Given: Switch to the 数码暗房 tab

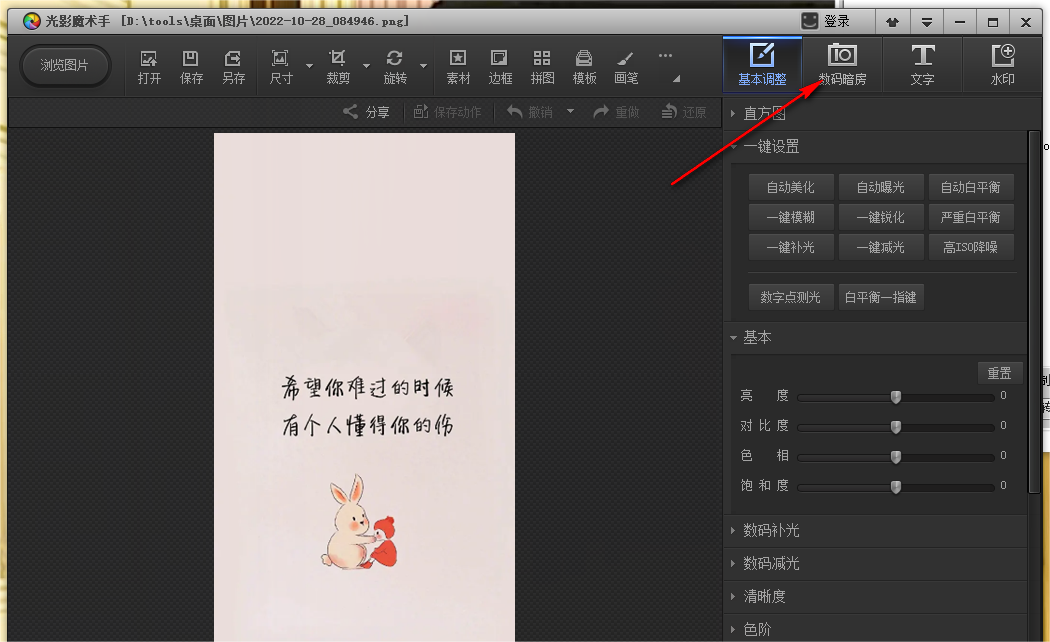Looking at the screenshot, I should coord(842,65).
